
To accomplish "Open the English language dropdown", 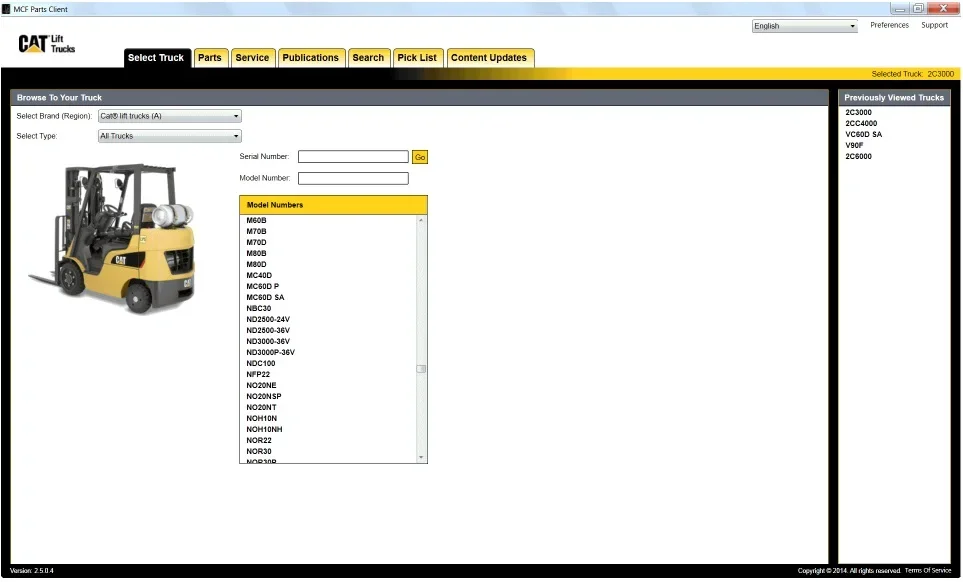I will click(805, 26).
